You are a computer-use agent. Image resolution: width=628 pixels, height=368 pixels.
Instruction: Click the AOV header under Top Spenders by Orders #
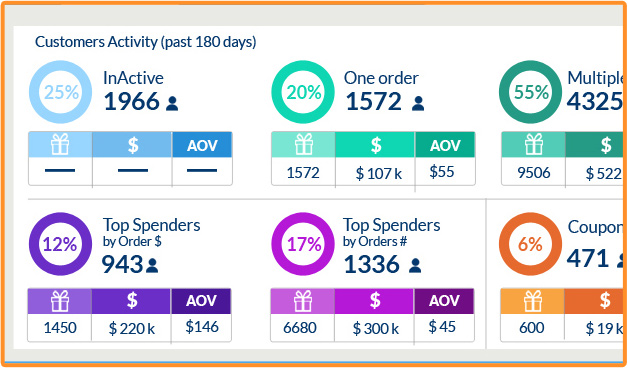(x=444, y=301)
